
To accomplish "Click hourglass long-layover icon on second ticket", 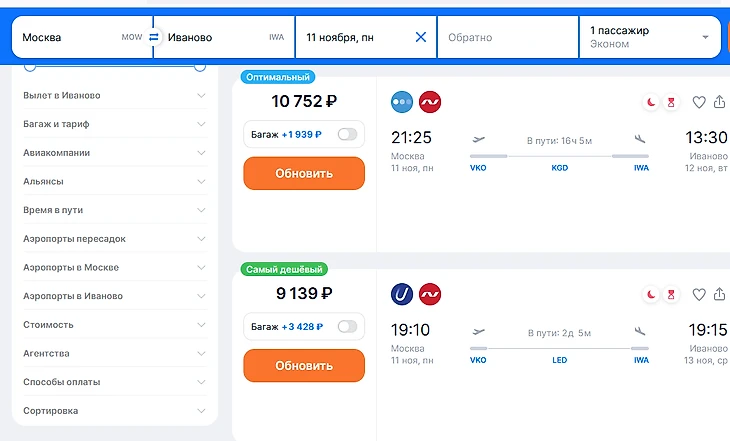I will pyautogui.click(x=673, y=295).
